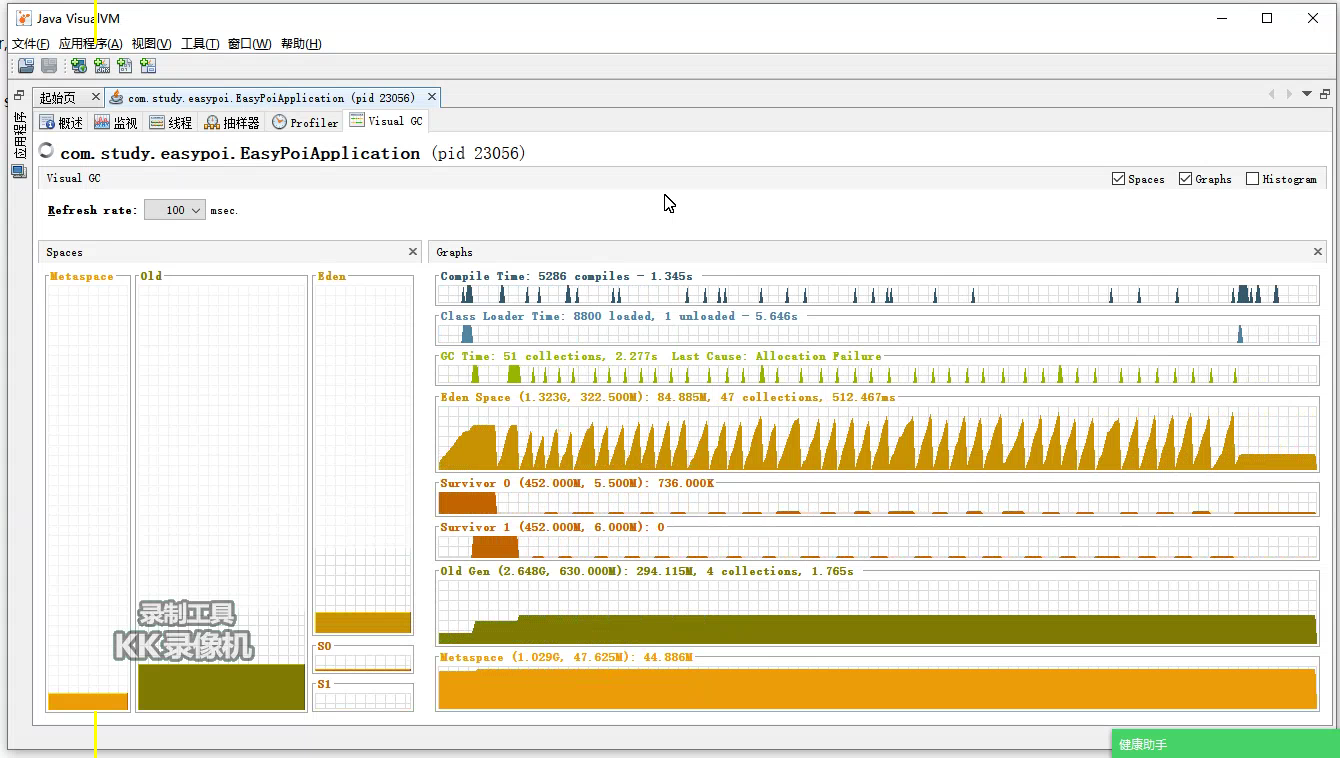The image size is (1340, 758).
Task: Open the 应用程序(A) menu
Action: point(90,44)
